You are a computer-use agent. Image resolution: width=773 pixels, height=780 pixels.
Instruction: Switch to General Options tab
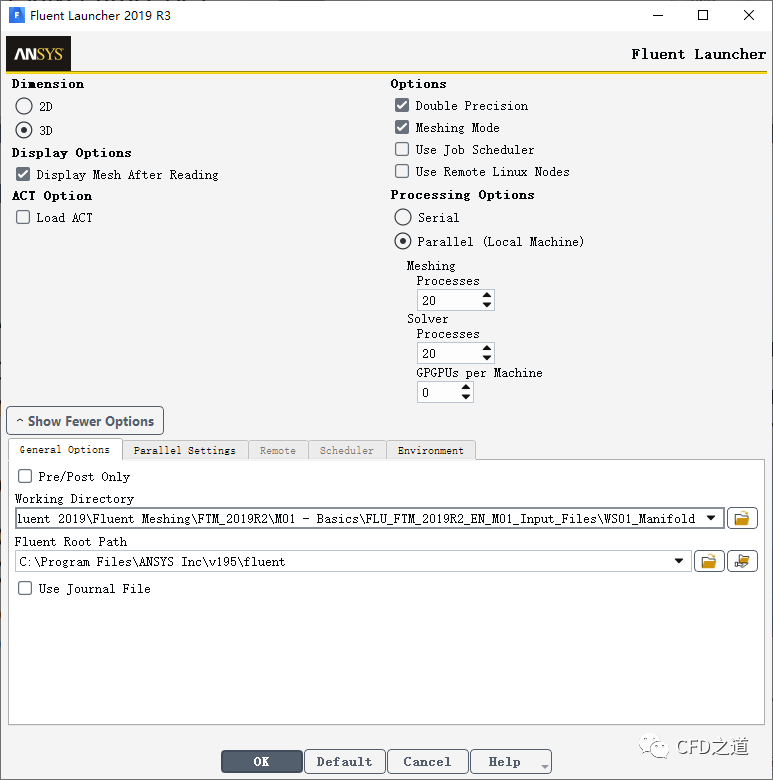[65, 449]
